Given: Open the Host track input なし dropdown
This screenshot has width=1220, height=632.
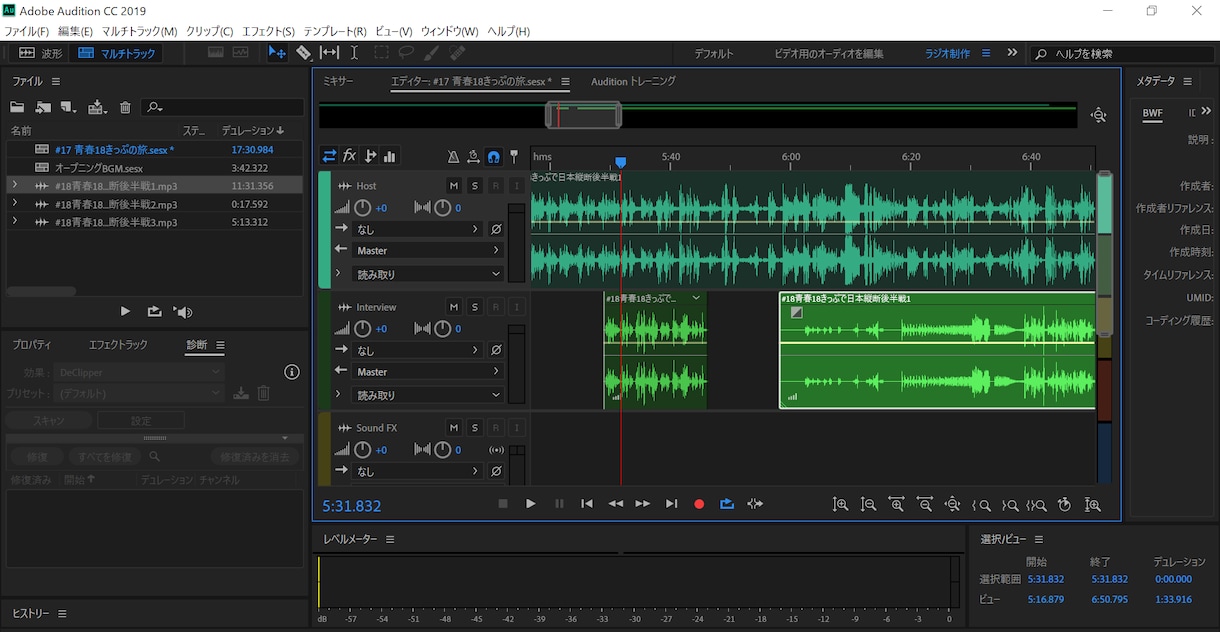Looking at the screenshot, I should (418, 229).
